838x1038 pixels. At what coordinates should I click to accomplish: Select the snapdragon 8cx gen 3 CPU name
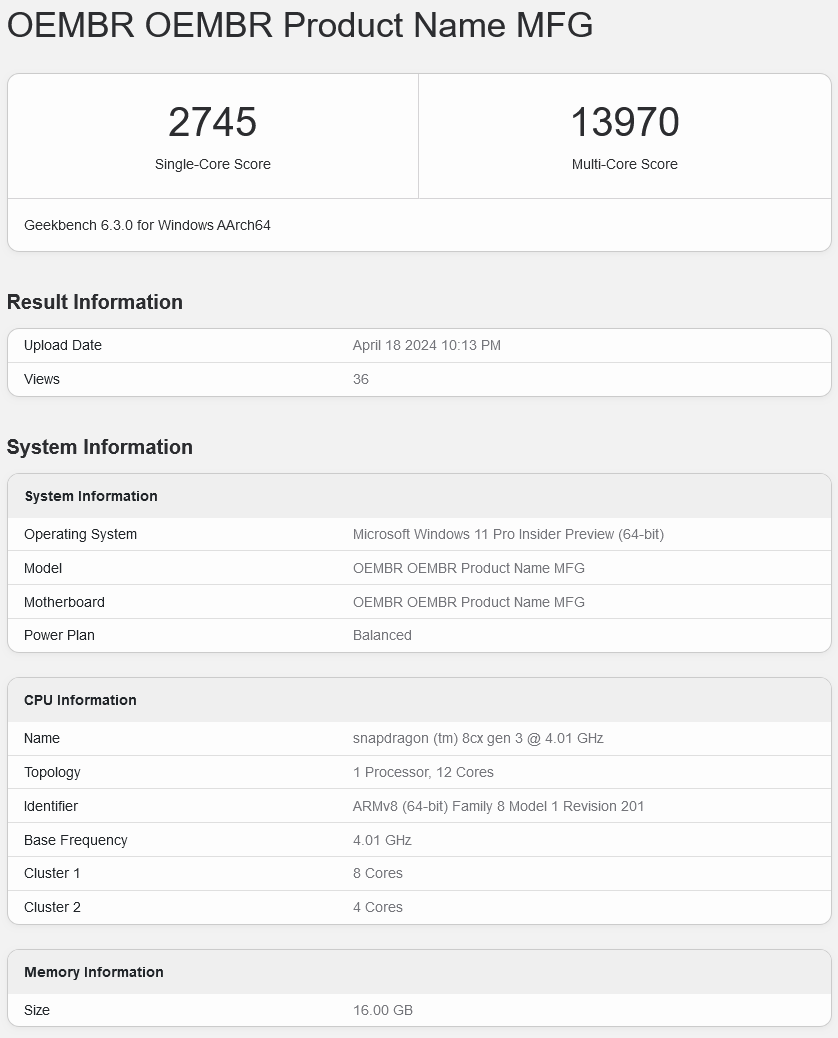coord(478,738)
